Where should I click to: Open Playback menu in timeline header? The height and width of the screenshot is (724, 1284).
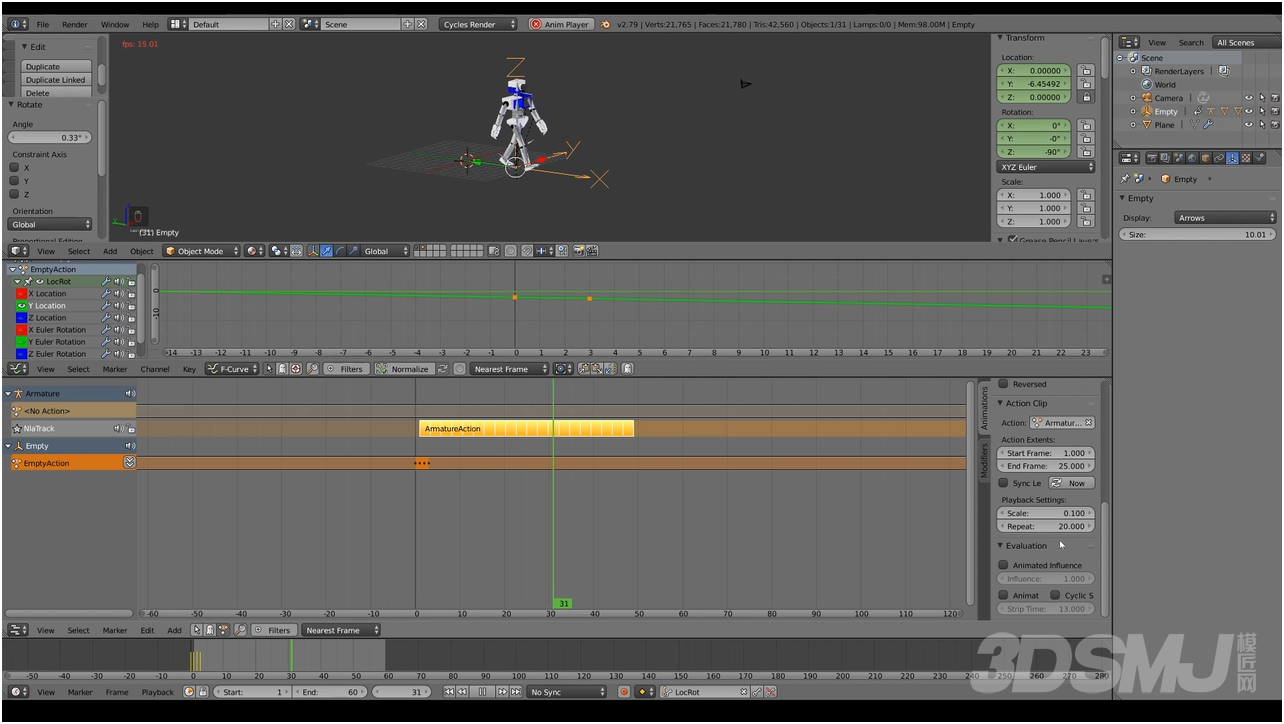click(x=157, y=692)
